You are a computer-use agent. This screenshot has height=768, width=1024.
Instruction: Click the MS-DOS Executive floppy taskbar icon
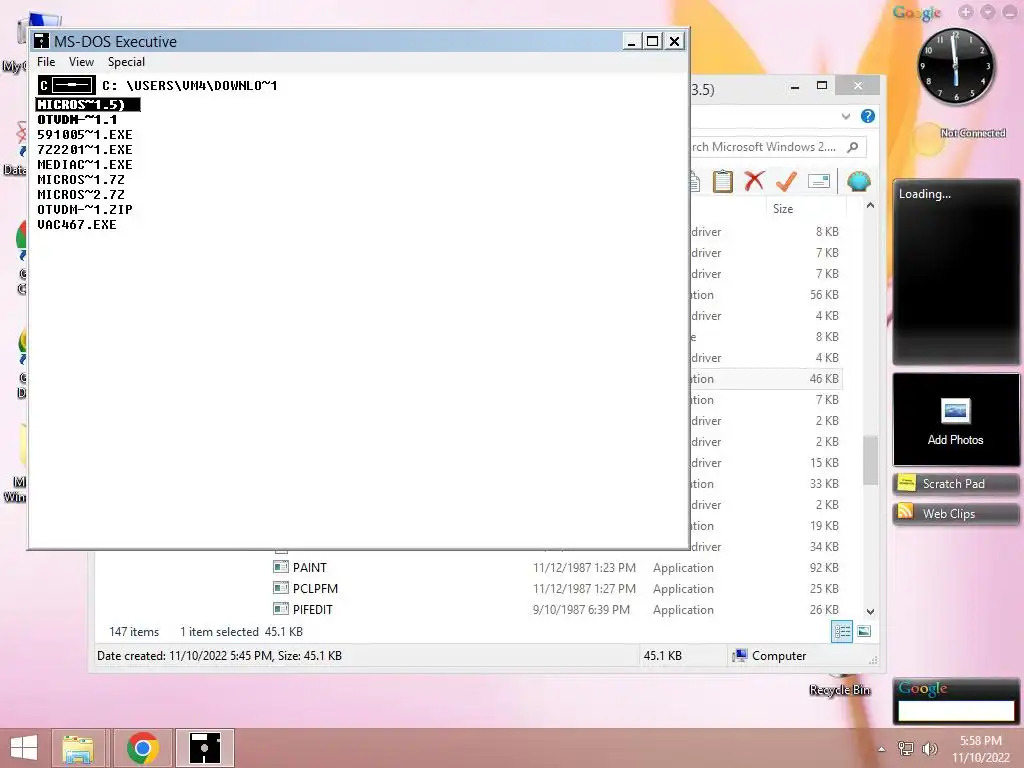tap(204, 748)
